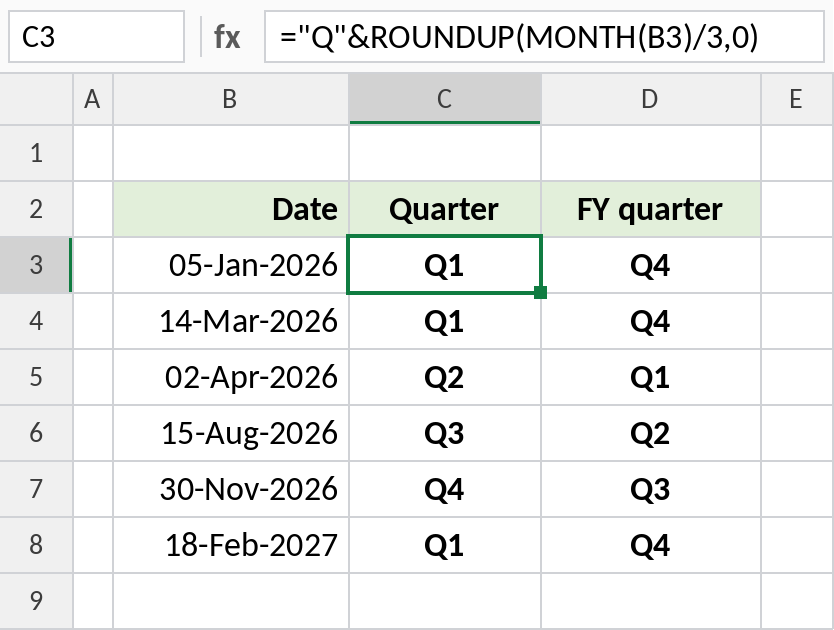Select row 4 header
The height and width of the screenshot is (630, 834).
(36, 321)
